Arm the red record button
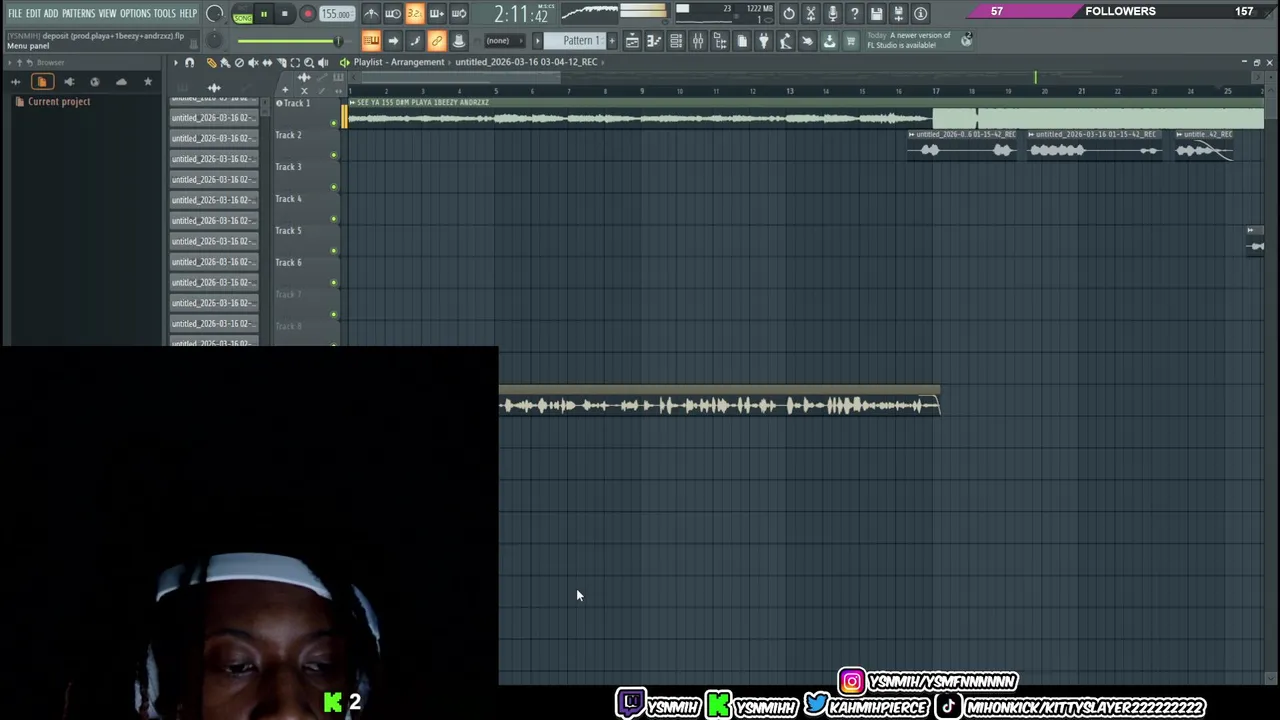The width and height of the screenshot is (1280, 720). click(307, 14)
